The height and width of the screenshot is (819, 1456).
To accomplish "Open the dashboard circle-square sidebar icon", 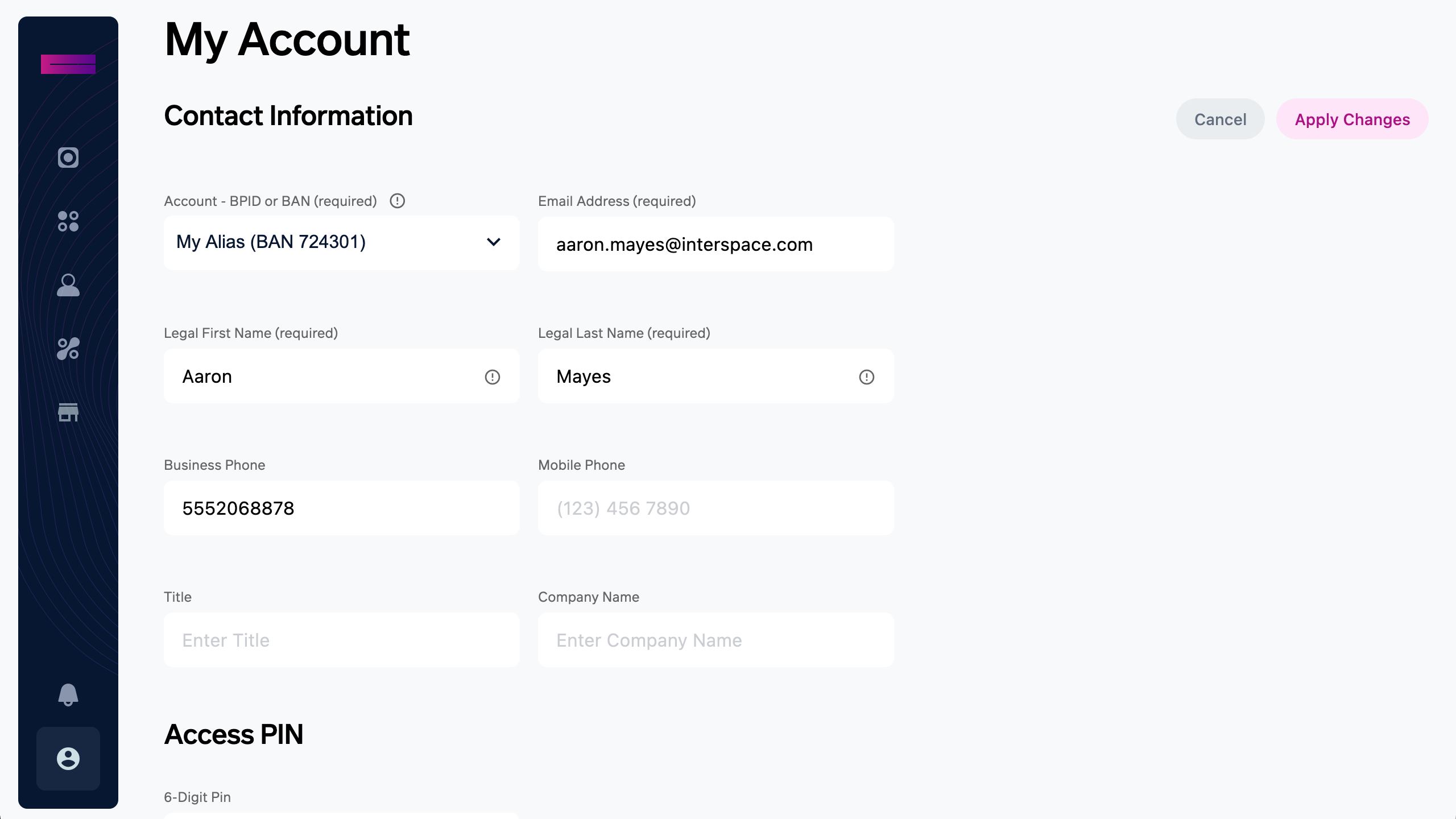I will point(68,158).
